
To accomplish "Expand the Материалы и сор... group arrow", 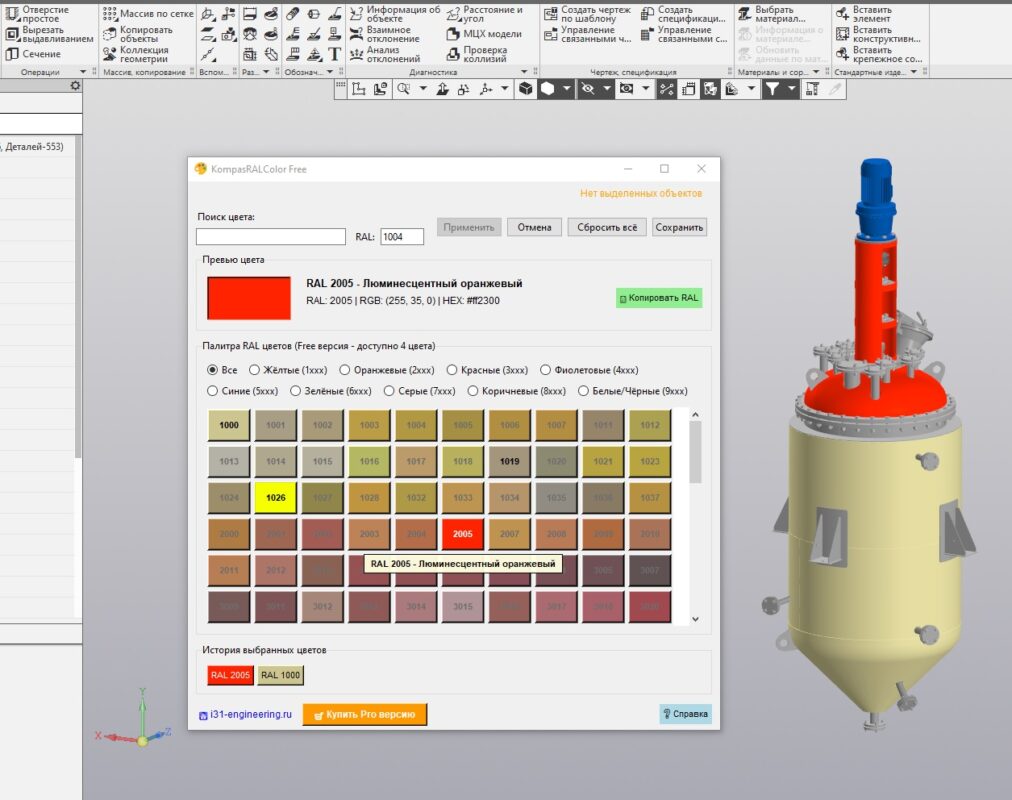I will coord(816,72).
